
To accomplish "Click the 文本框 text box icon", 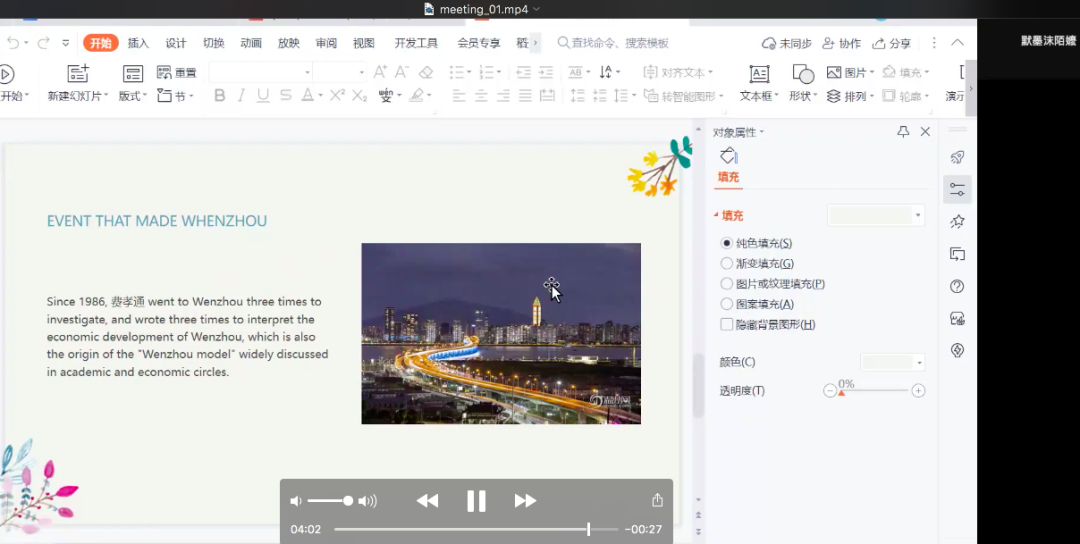I will (759, 74).
